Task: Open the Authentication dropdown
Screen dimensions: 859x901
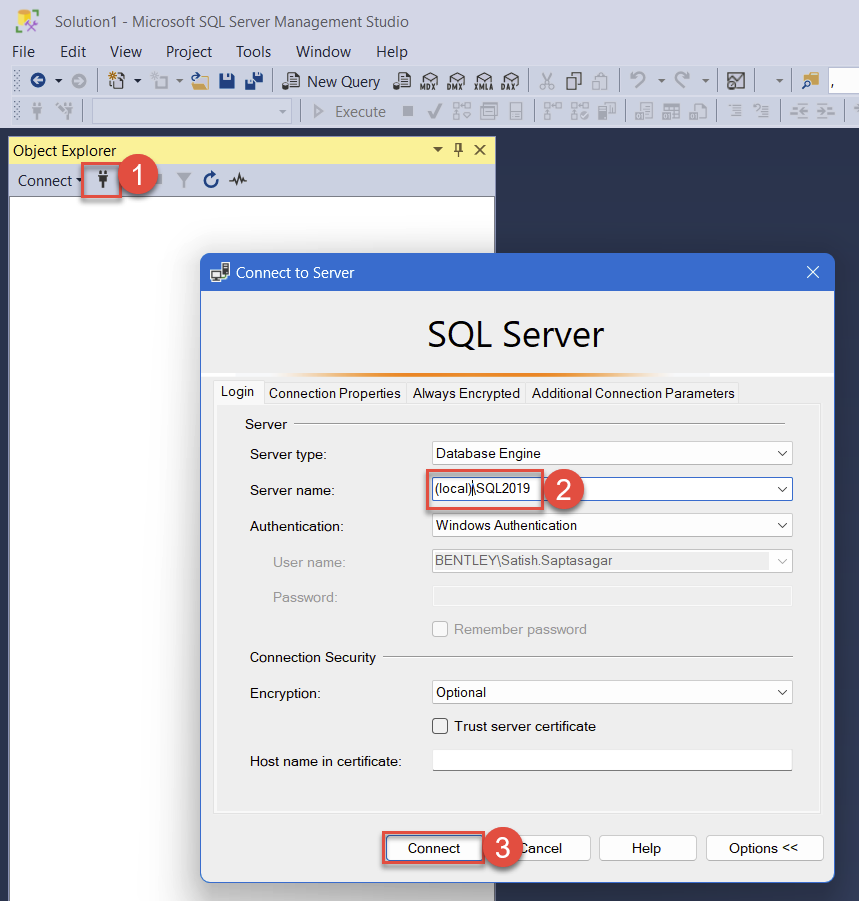Action: [x=782, y=525]
